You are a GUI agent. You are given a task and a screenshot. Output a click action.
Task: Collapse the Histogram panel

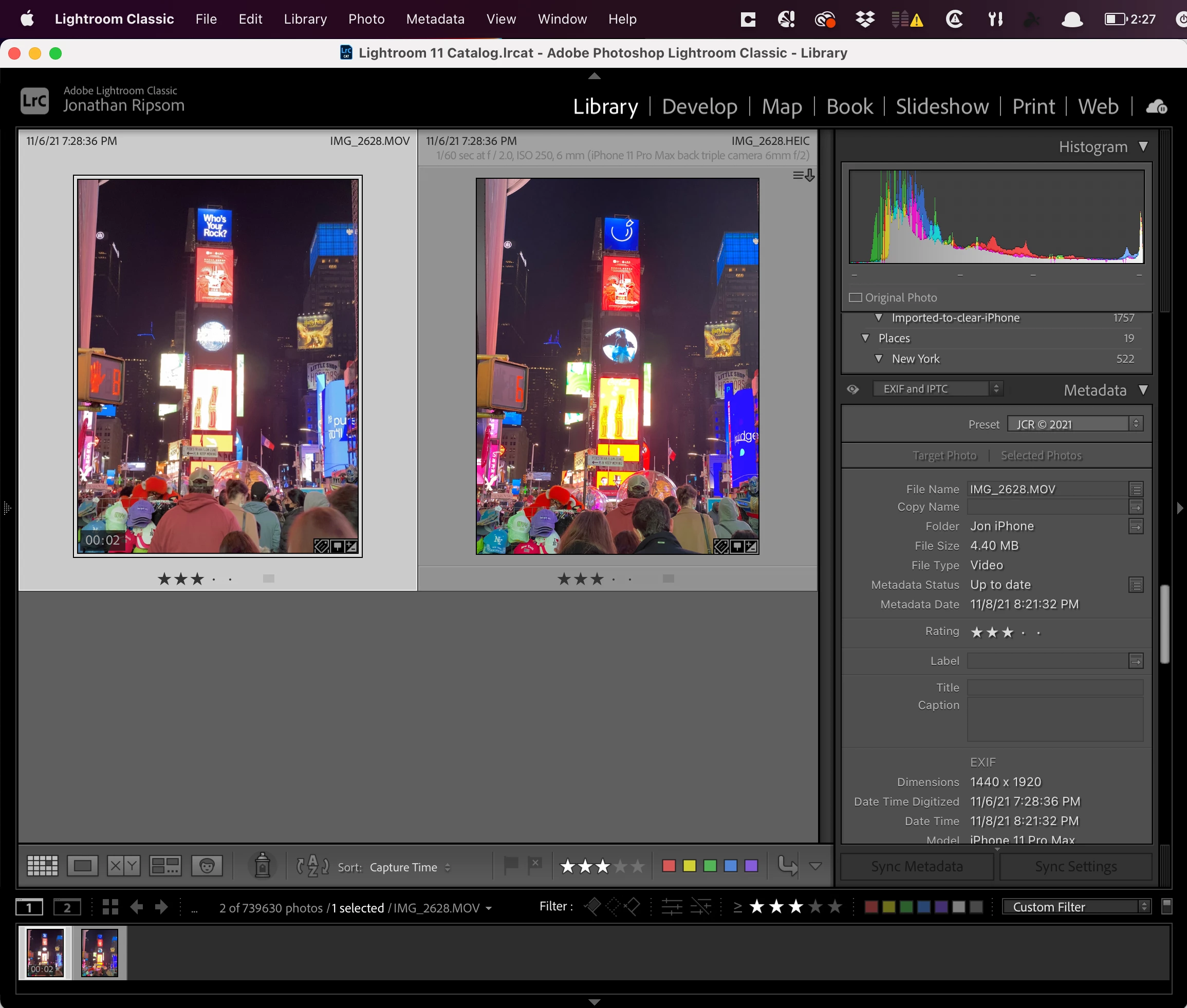coord(1143,147)
